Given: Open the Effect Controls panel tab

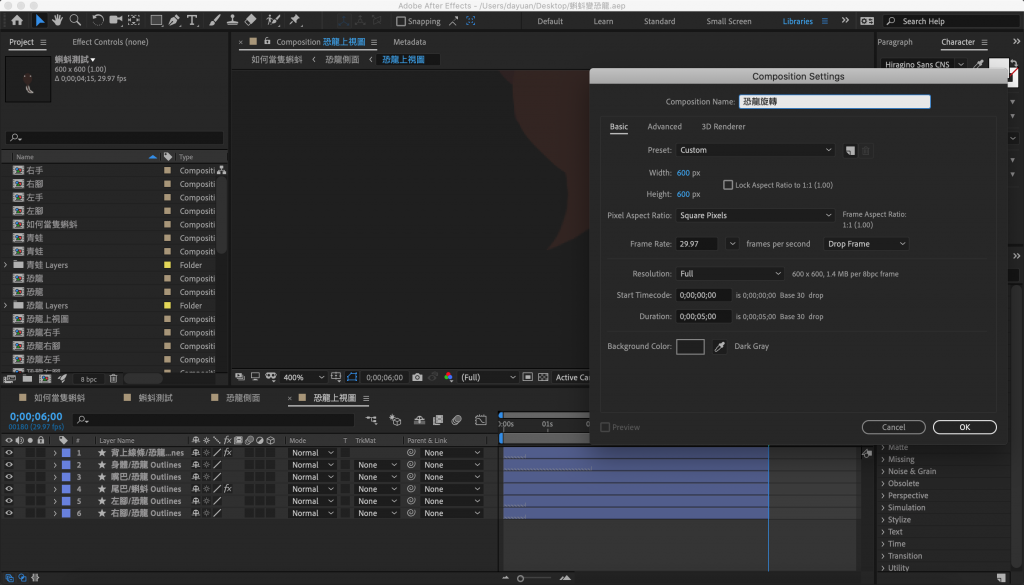Looking at the screenshot, I should tap(110, 42).
